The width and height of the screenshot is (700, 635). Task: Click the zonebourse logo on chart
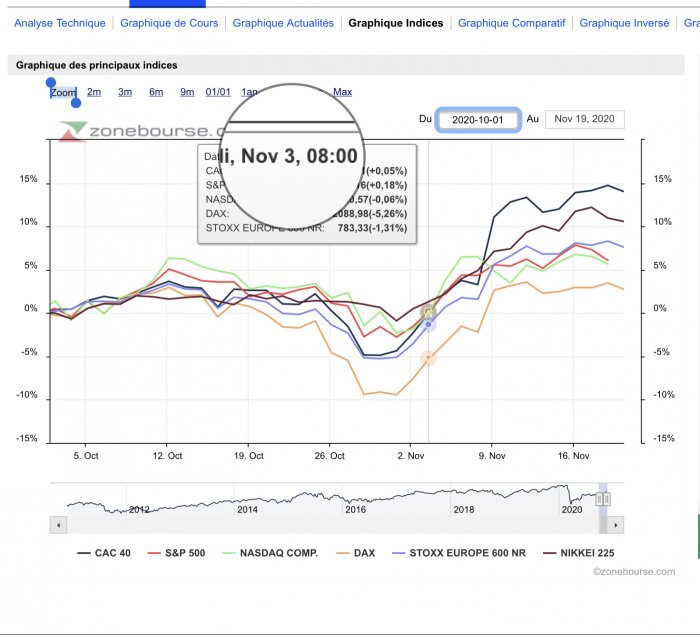[x=143, y=131]
